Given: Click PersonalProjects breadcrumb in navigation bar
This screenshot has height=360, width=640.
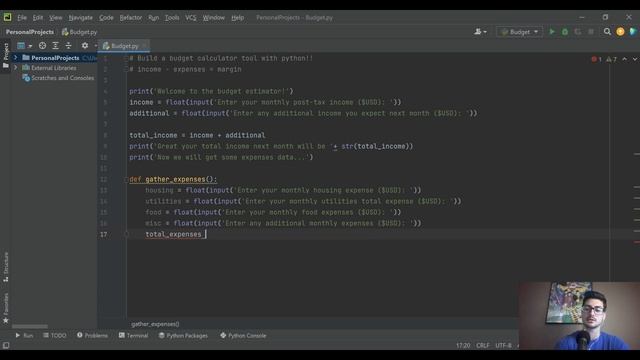Looking at the screenshot, I should [x=30, y=32].
